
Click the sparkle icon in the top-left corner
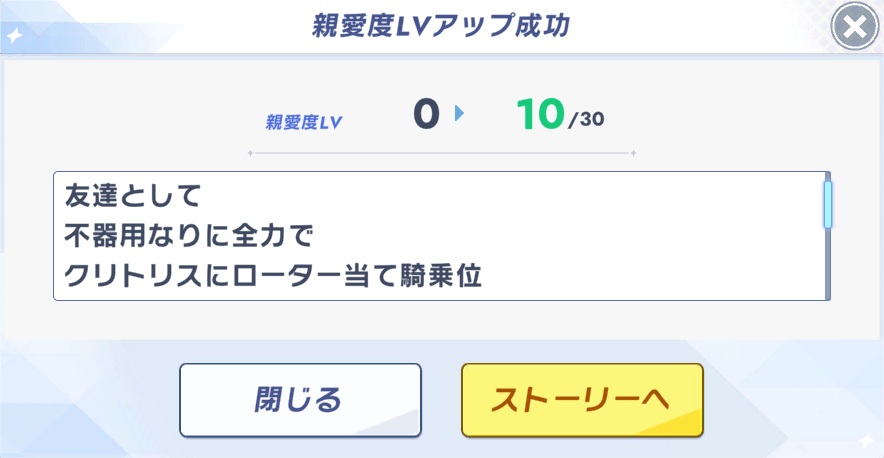pos(16,34)
